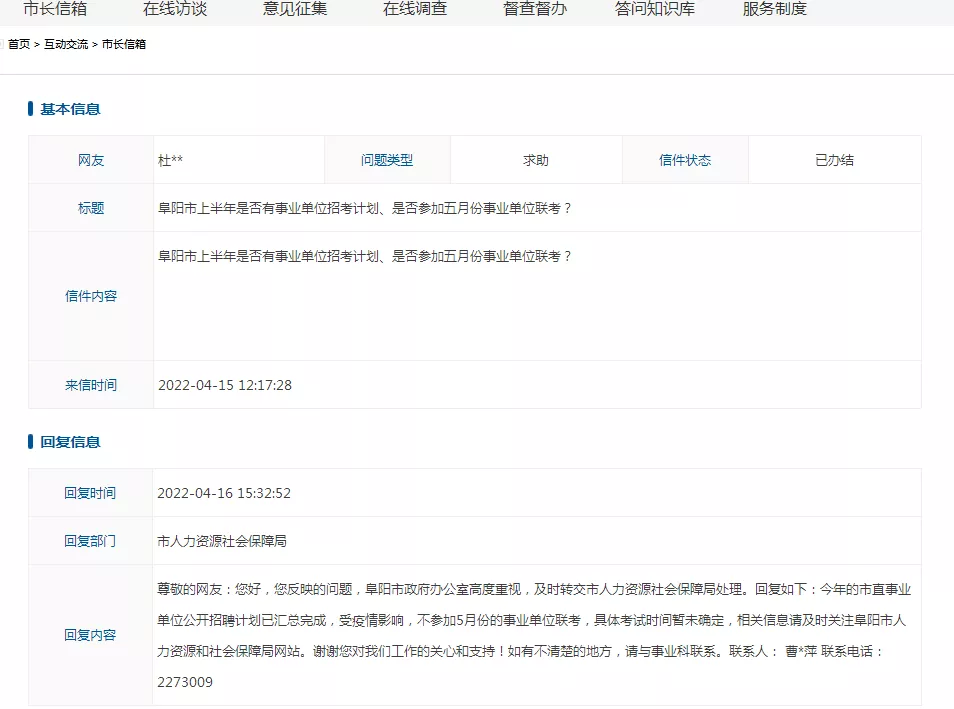Image resolution: width=954 pixels, height=709 pixels.
Task: Click the timestamp 2022-04-15 12:17:28
Action: click(x=225, y=385)
